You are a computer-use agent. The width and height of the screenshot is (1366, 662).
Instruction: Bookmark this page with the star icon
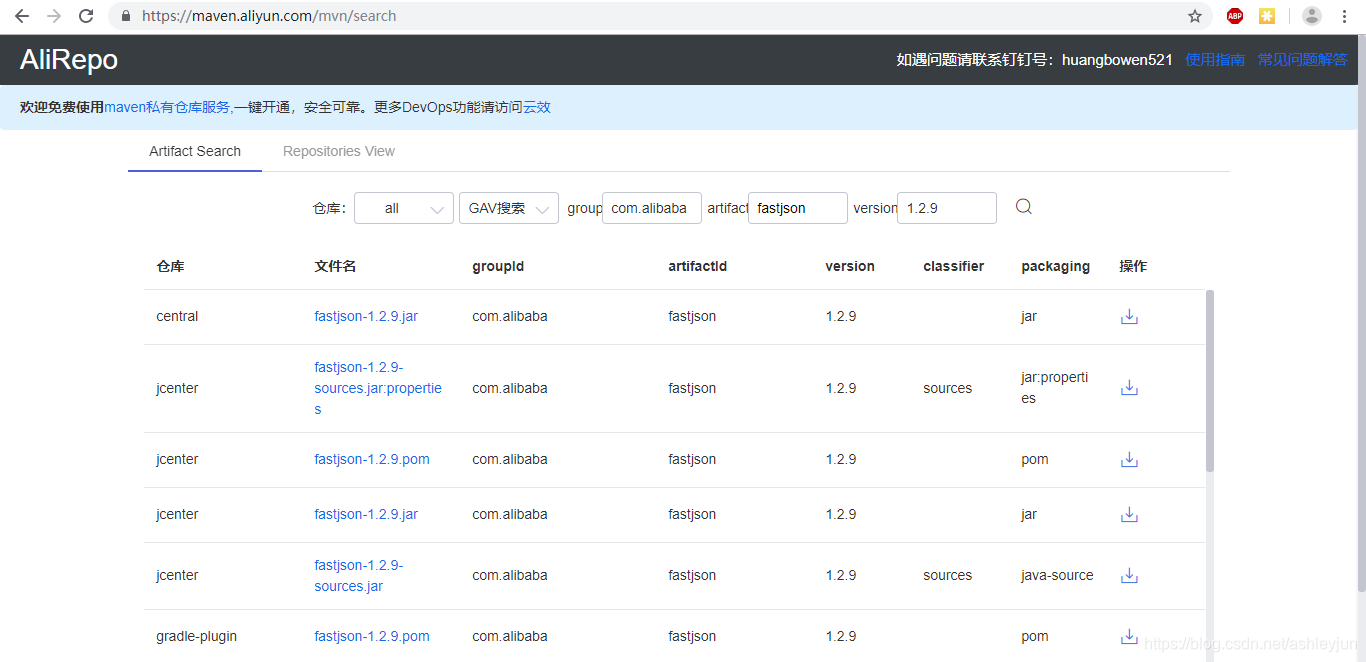pos(1195,16)
